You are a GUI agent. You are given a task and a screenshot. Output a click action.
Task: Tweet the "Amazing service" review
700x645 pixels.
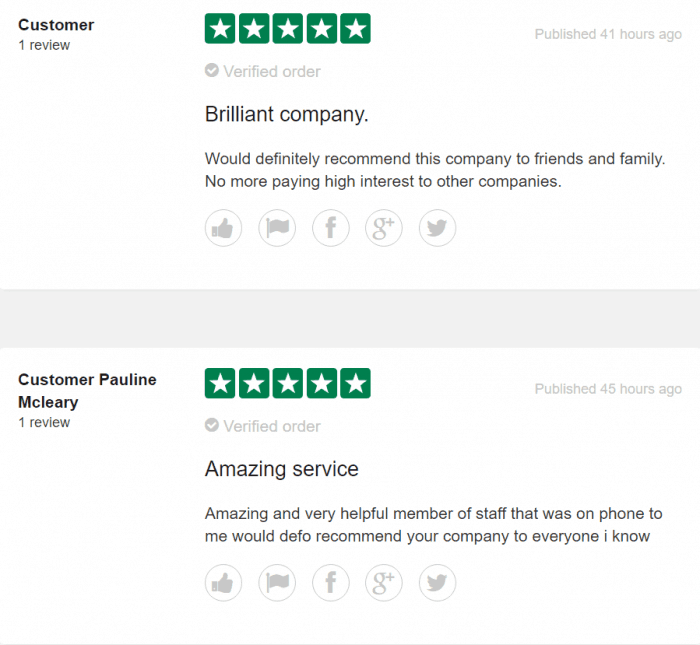point(437,582)
